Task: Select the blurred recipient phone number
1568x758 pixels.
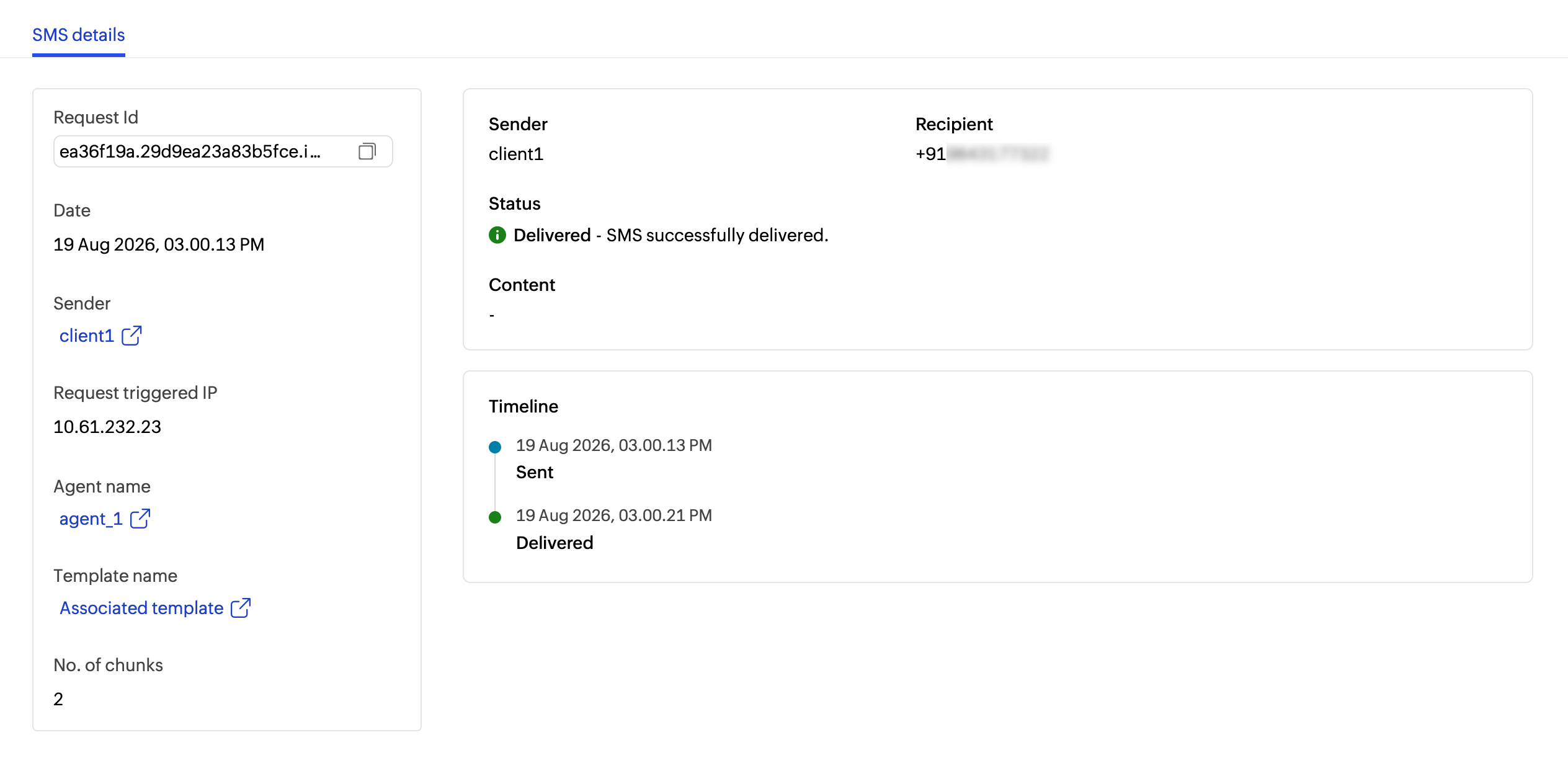Action: point(998,153)
